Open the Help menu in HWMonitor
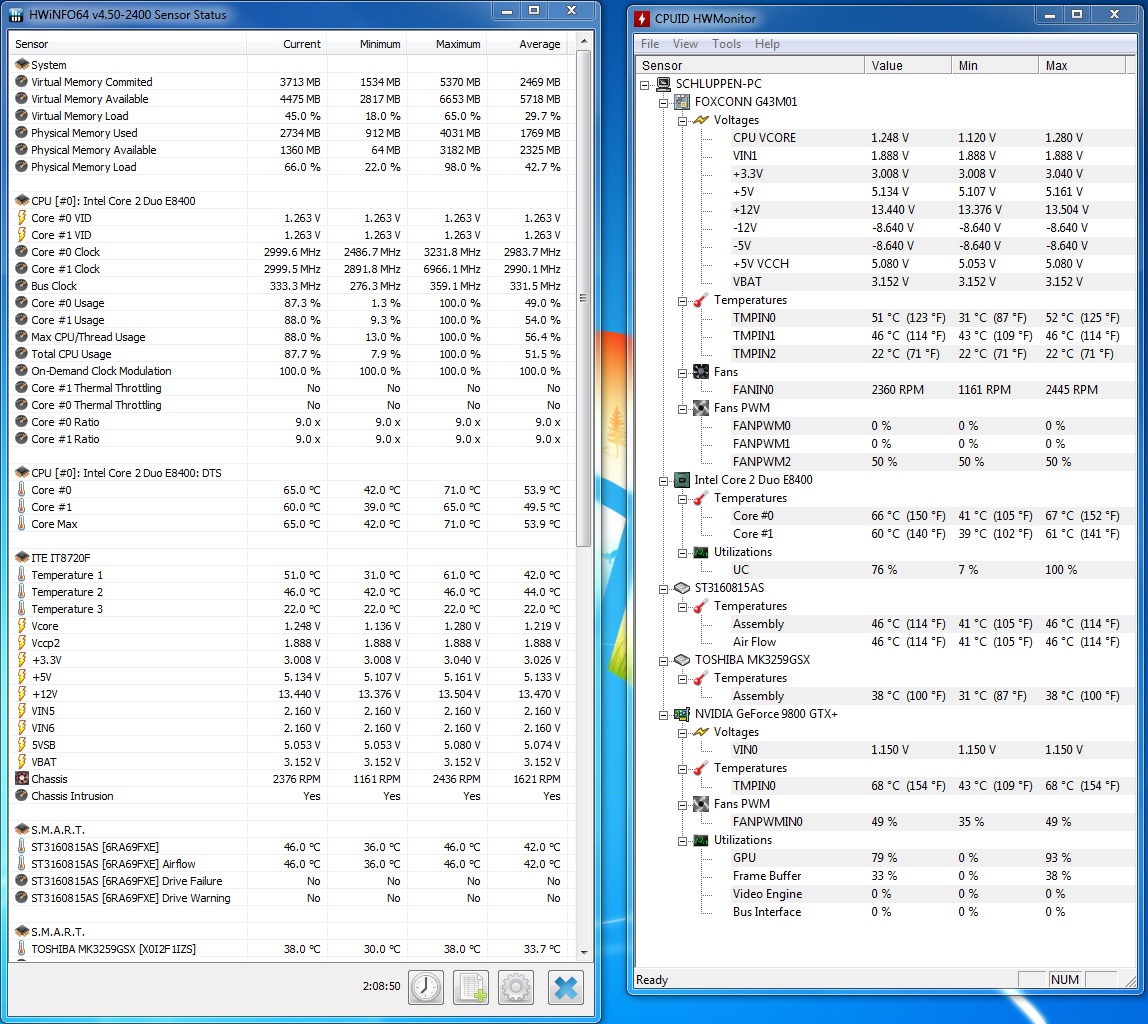The height and width of the screenshot is (1024, 1148). click(767, 44)
